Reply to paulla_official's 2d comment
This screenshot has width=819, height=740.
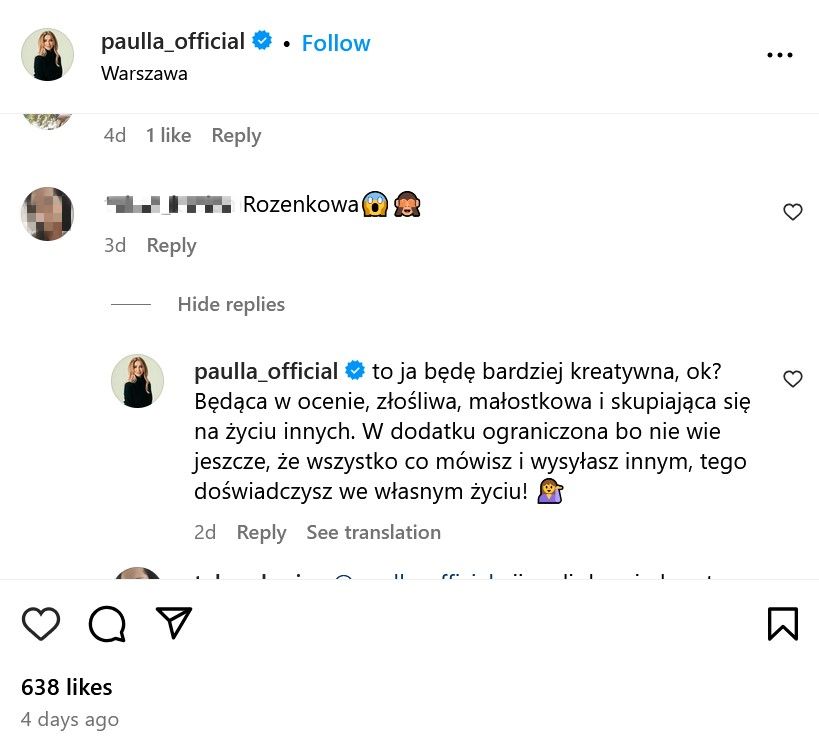[261, 532]
